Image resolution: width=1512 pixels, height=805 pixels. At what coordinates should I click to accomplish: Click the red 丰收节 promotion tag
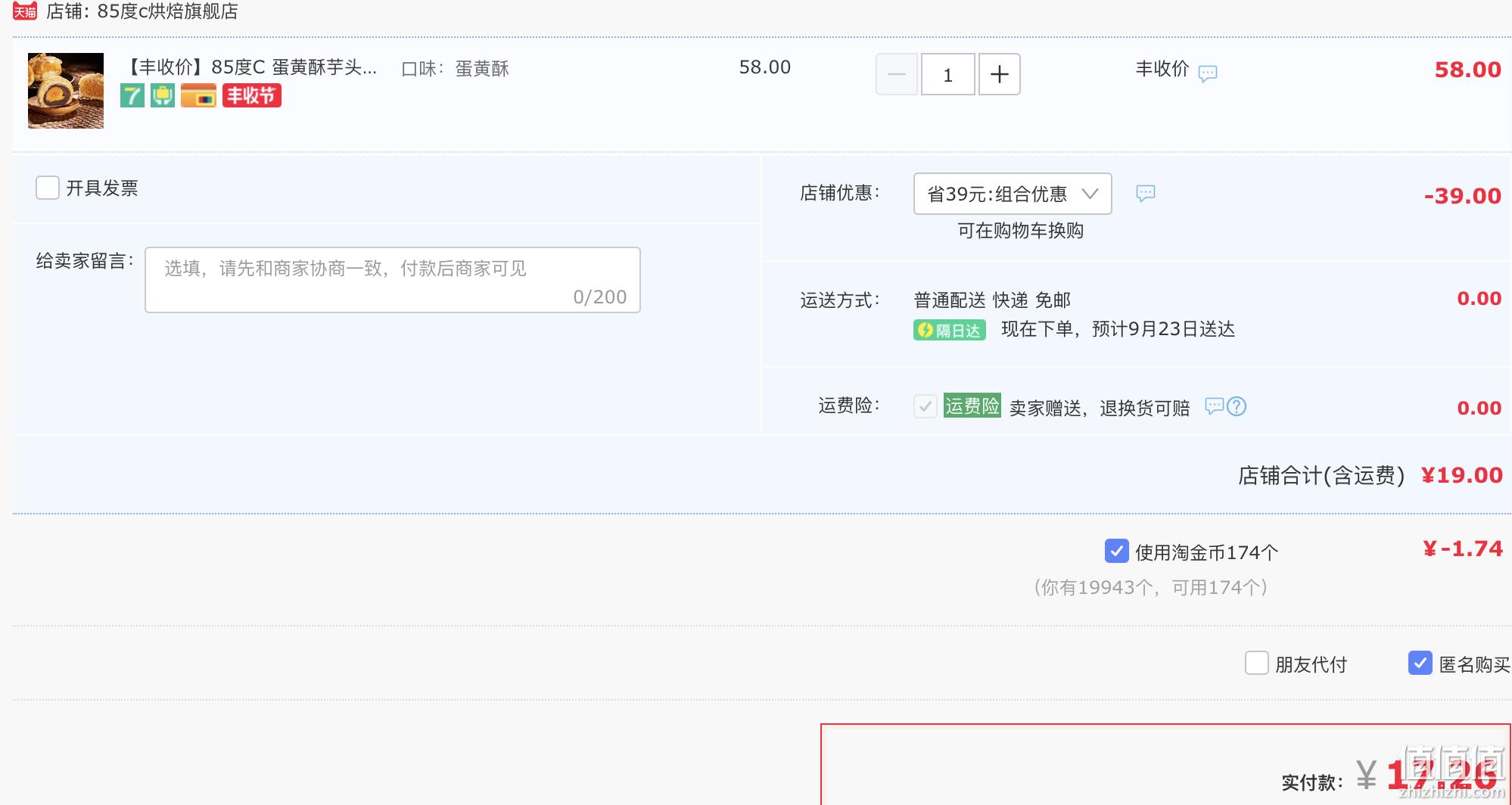click(x=252, y=95)
